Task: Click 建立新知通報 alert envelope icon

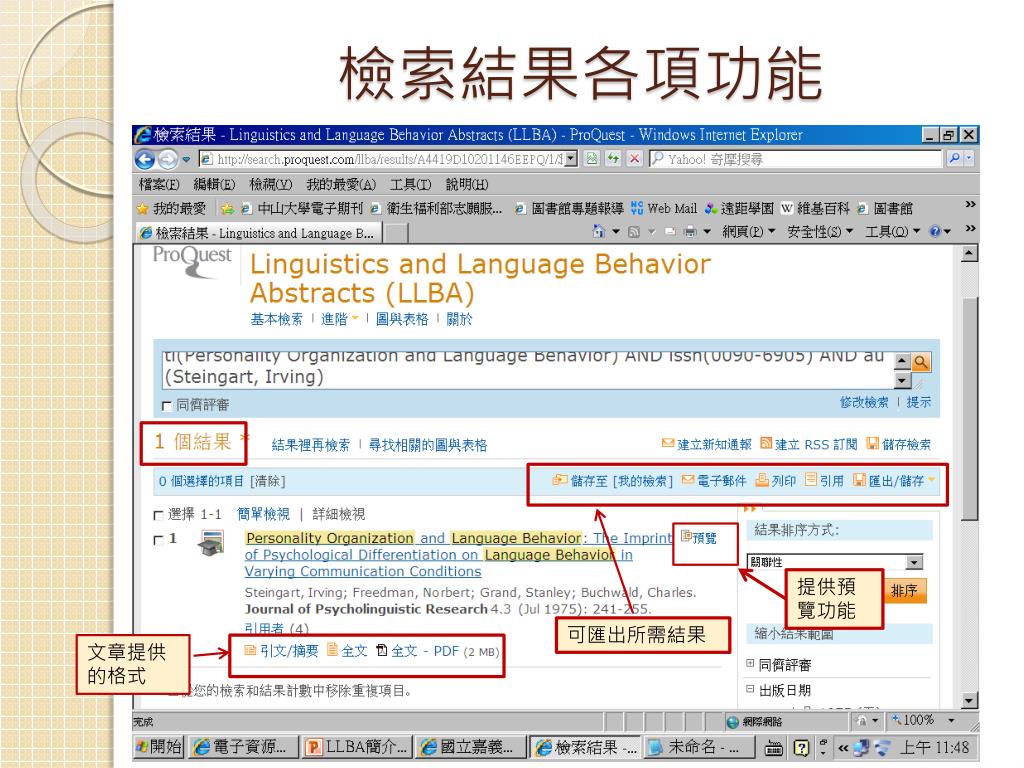Action: pos(667,443)
